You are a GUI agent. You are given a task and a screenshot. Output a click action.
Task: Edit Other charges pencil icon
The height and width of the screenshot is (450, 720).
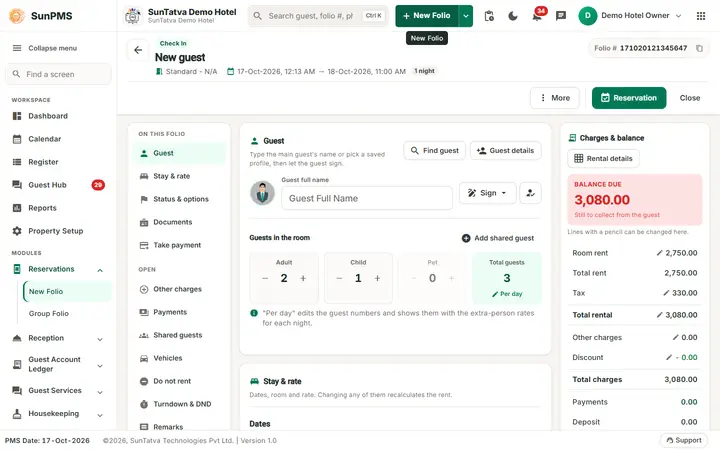point(675,337)
